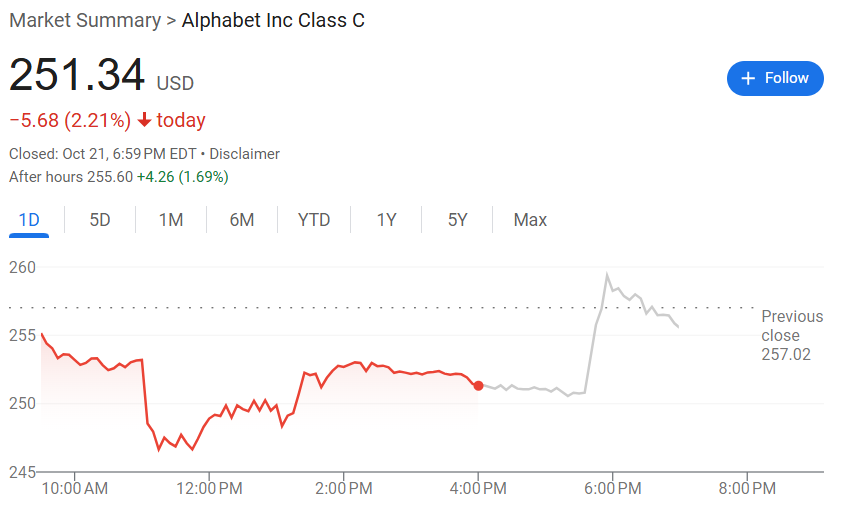Show the 1M price chart

click(171, 220)
